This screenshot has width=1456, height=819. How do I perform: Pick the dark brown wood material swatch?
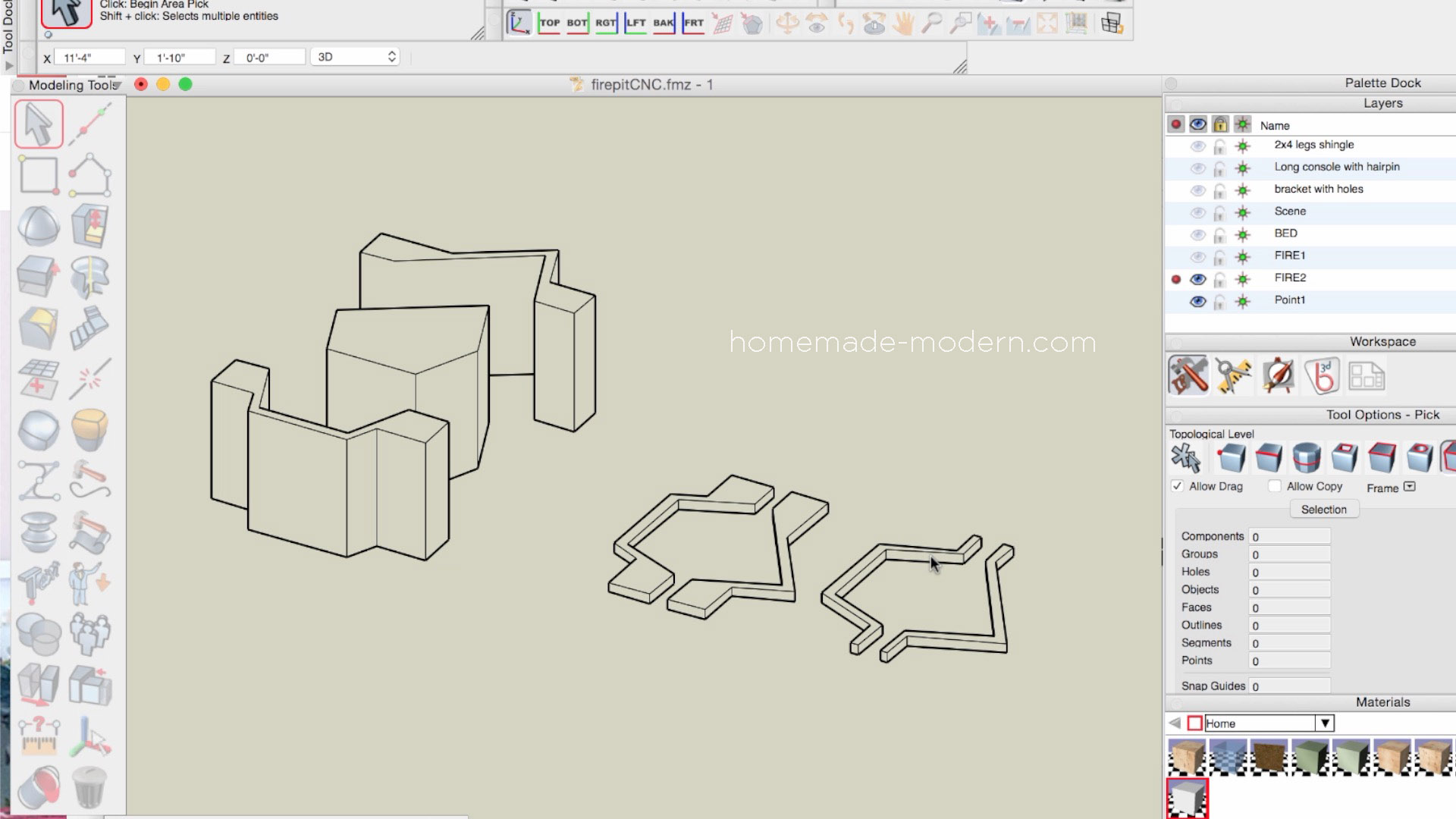point(1268,756)
